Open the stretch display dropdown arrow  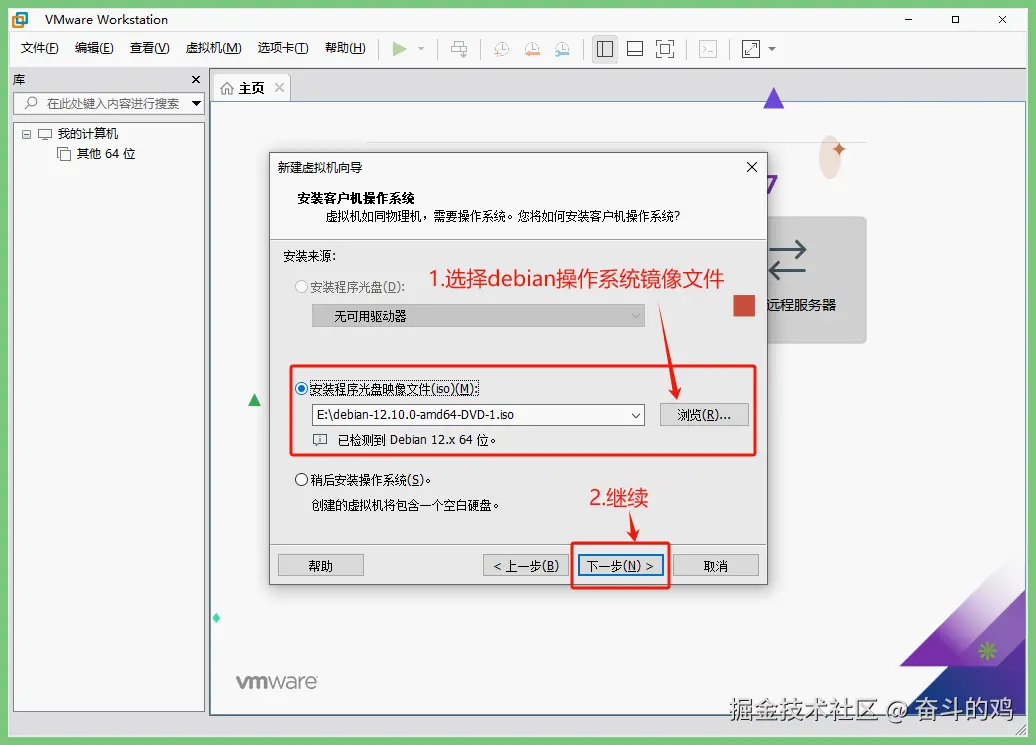pyautogui.click(x=772, y=49)
